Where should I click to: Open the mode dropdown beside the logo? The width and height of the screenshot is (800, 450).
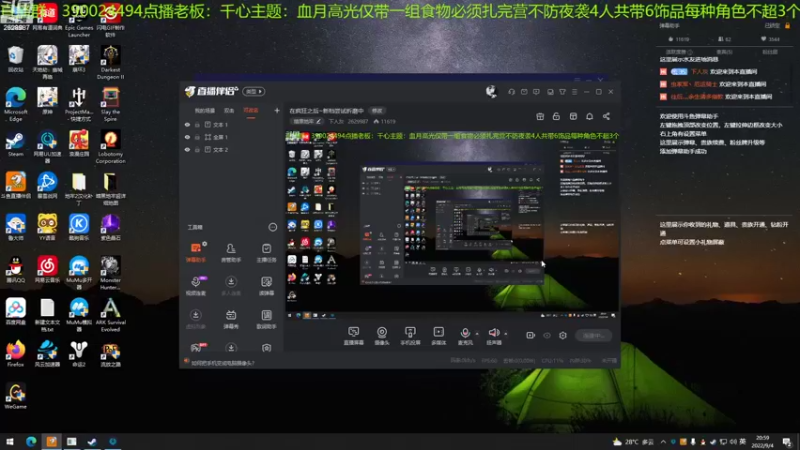pos(254,91)
